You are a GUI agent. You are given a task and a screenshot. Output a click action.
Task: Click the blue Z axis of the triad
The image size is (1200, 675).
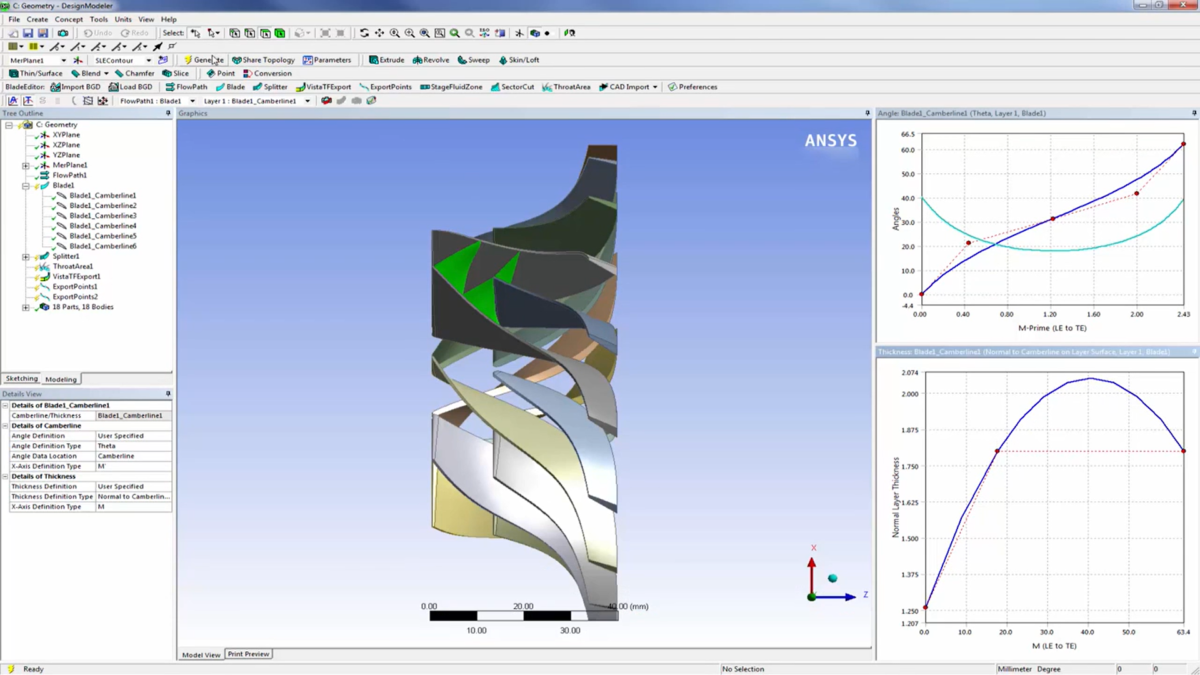(x=838, y=597)
